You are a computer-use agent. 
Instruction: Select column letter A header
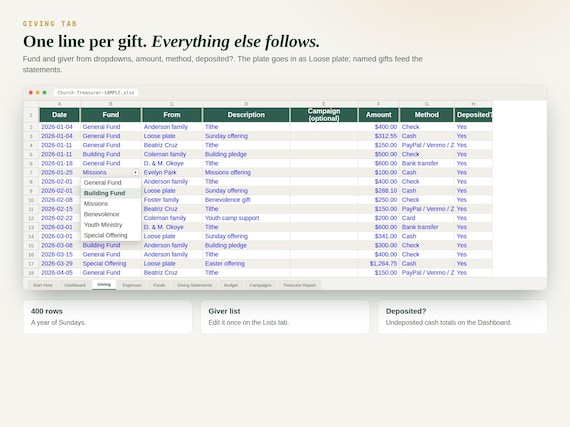pos(59,104)
